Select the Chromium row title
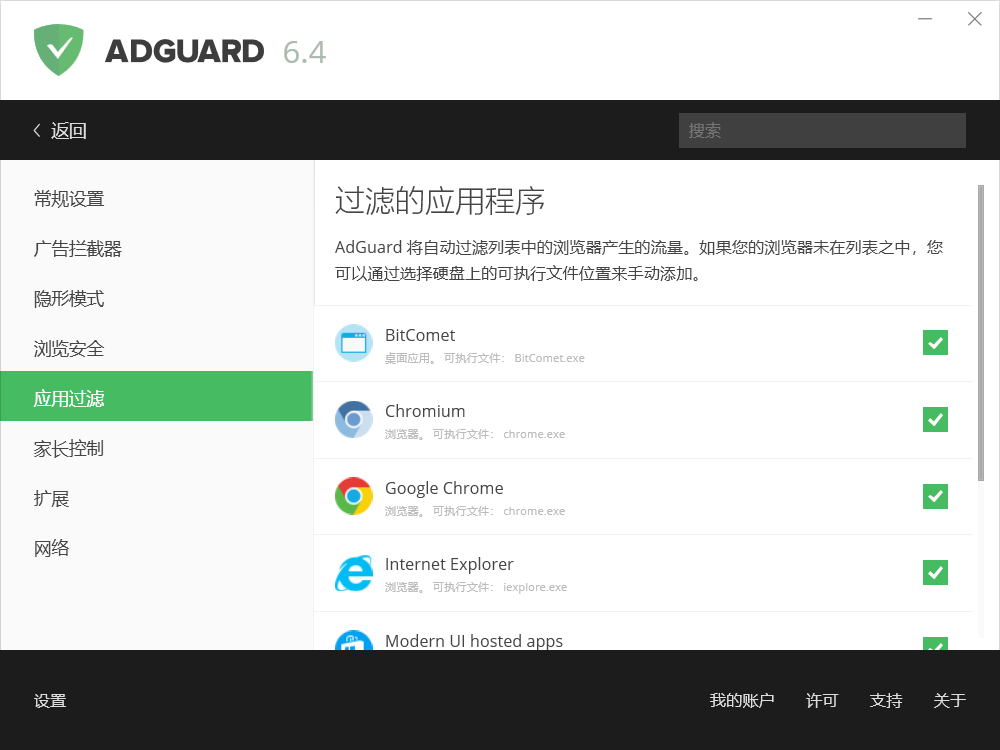The image size is (1000, 750). pos(425,411)
